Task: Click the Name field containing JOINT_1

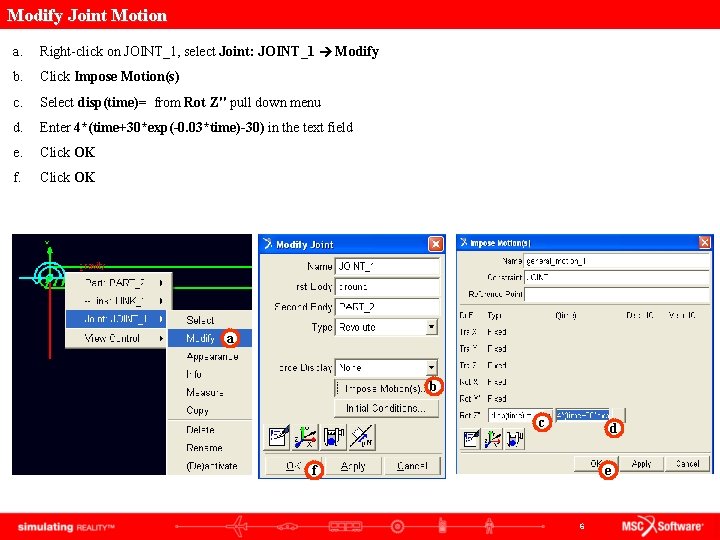Action: click(387, 266)
